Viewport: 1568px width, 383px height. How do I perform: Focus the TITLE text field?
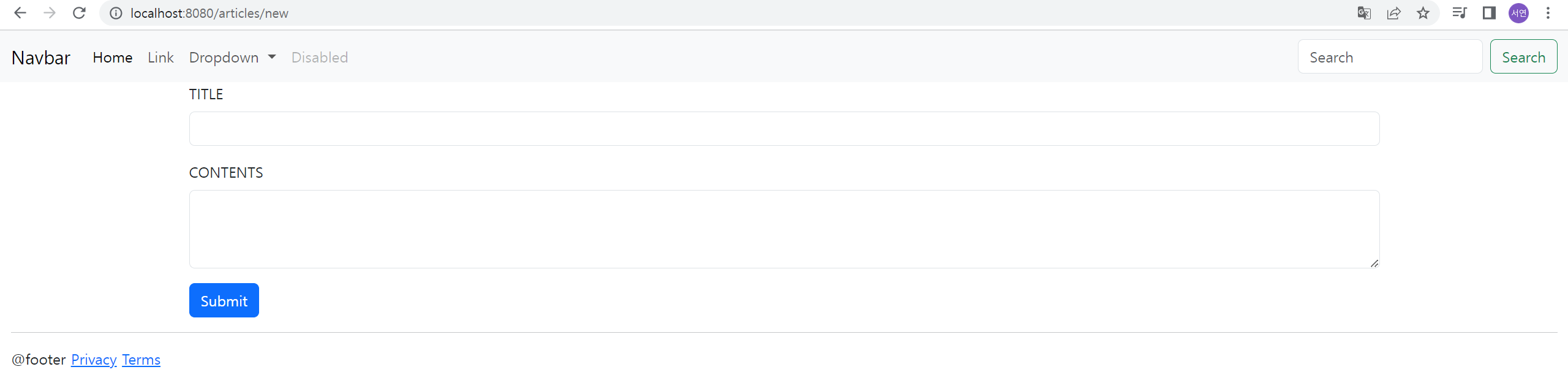tap(784, 129)
